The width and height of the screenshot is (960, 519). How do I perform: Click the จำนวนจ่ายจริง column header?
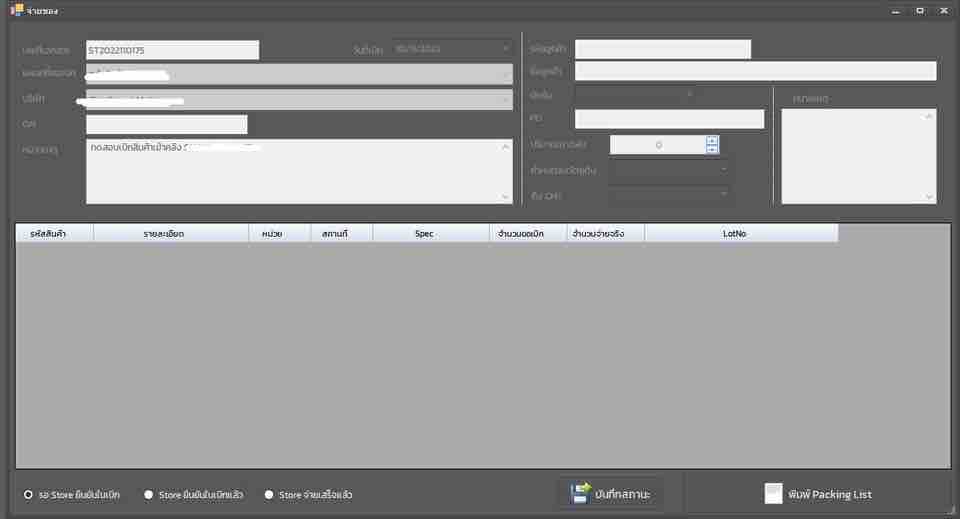[x=606, y=233]
